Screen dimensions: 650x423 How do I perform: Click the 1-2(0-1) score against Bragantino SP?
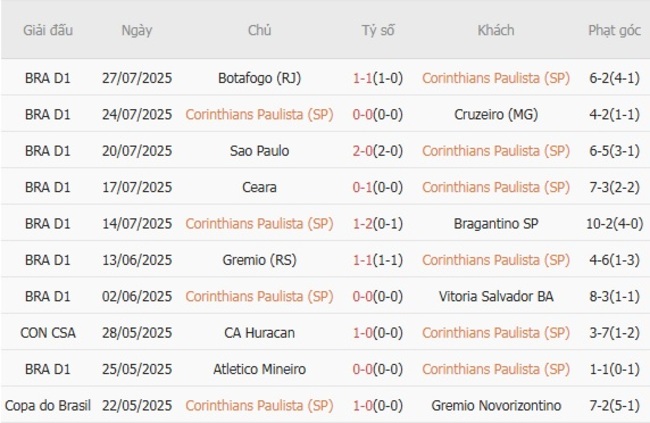378,223
